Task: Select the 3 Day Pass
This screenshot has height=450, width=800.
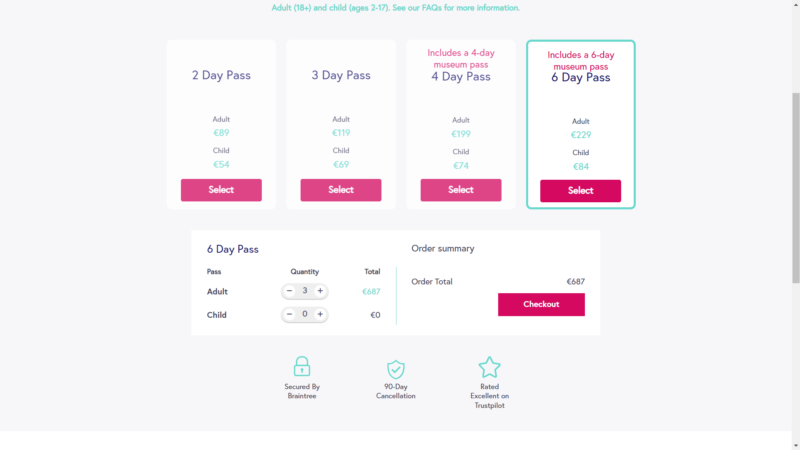Action: click(x=341, y=190)
